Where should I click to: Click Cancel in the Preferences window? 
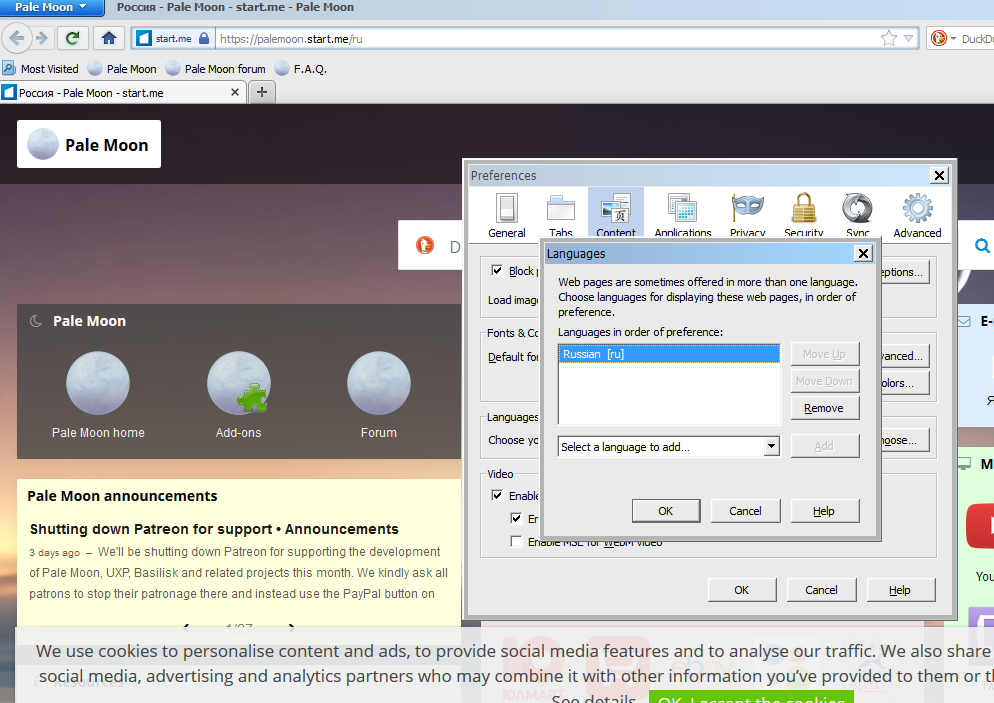[822, 590]
